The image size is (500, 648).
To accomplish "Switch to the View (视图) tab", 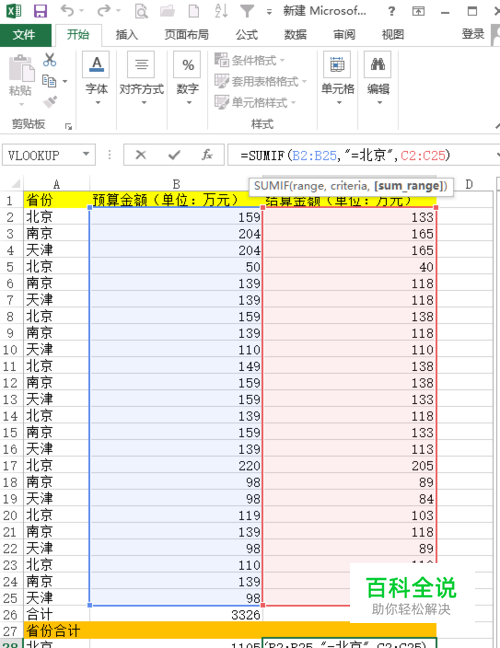I will pyautogui.click(x=393, y=35).
